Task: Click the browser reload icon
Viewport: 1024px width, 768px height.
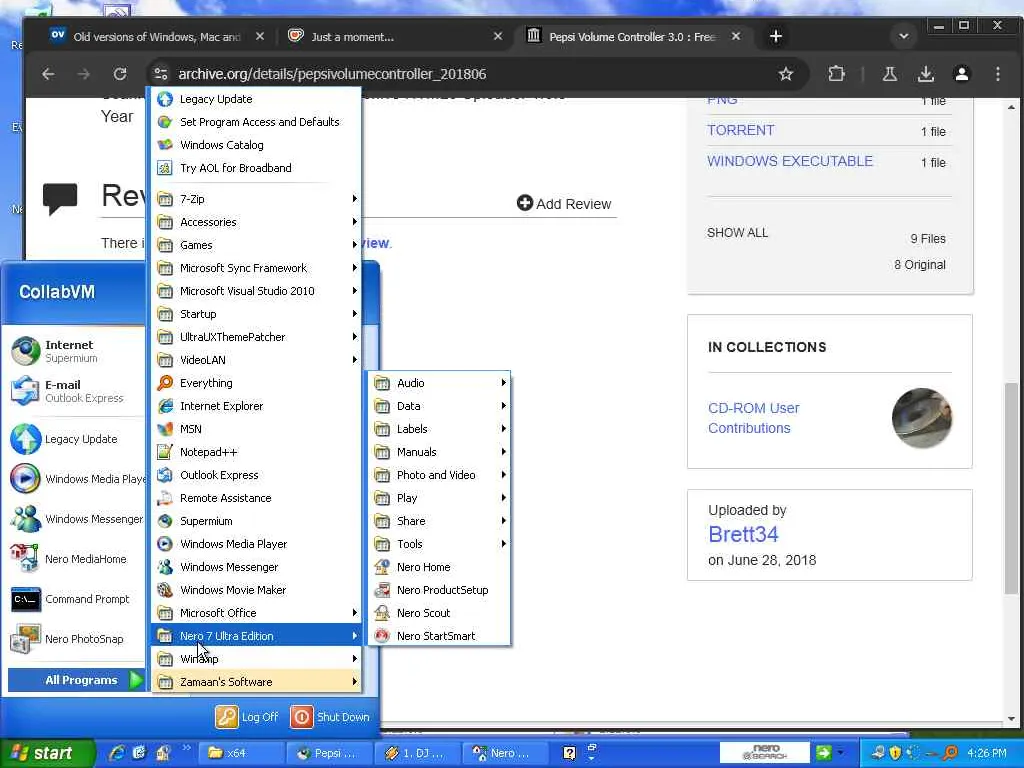Action: (x=120, y=74)
